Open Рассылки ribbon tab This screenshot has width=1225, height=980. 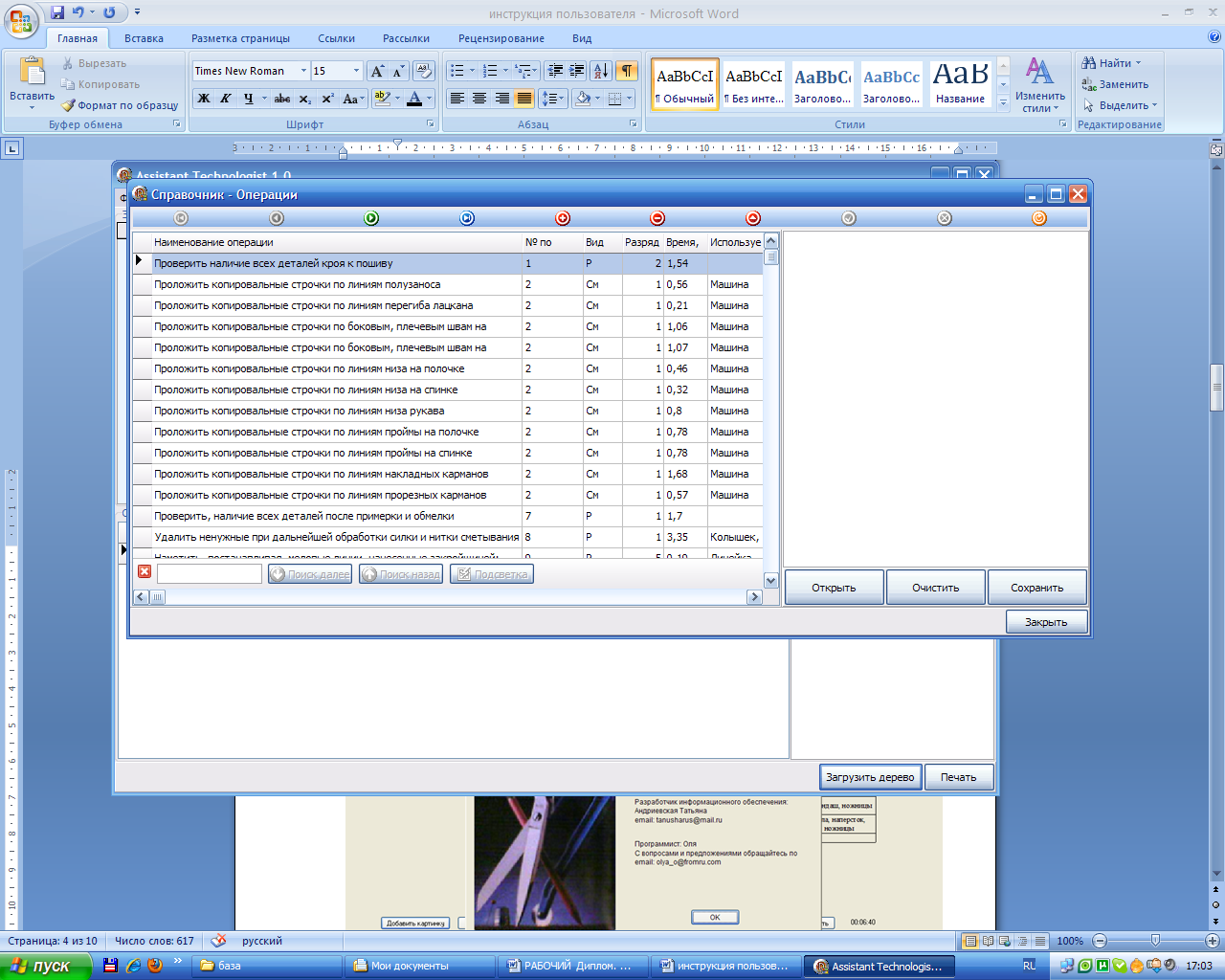click(x=406, y=38)
